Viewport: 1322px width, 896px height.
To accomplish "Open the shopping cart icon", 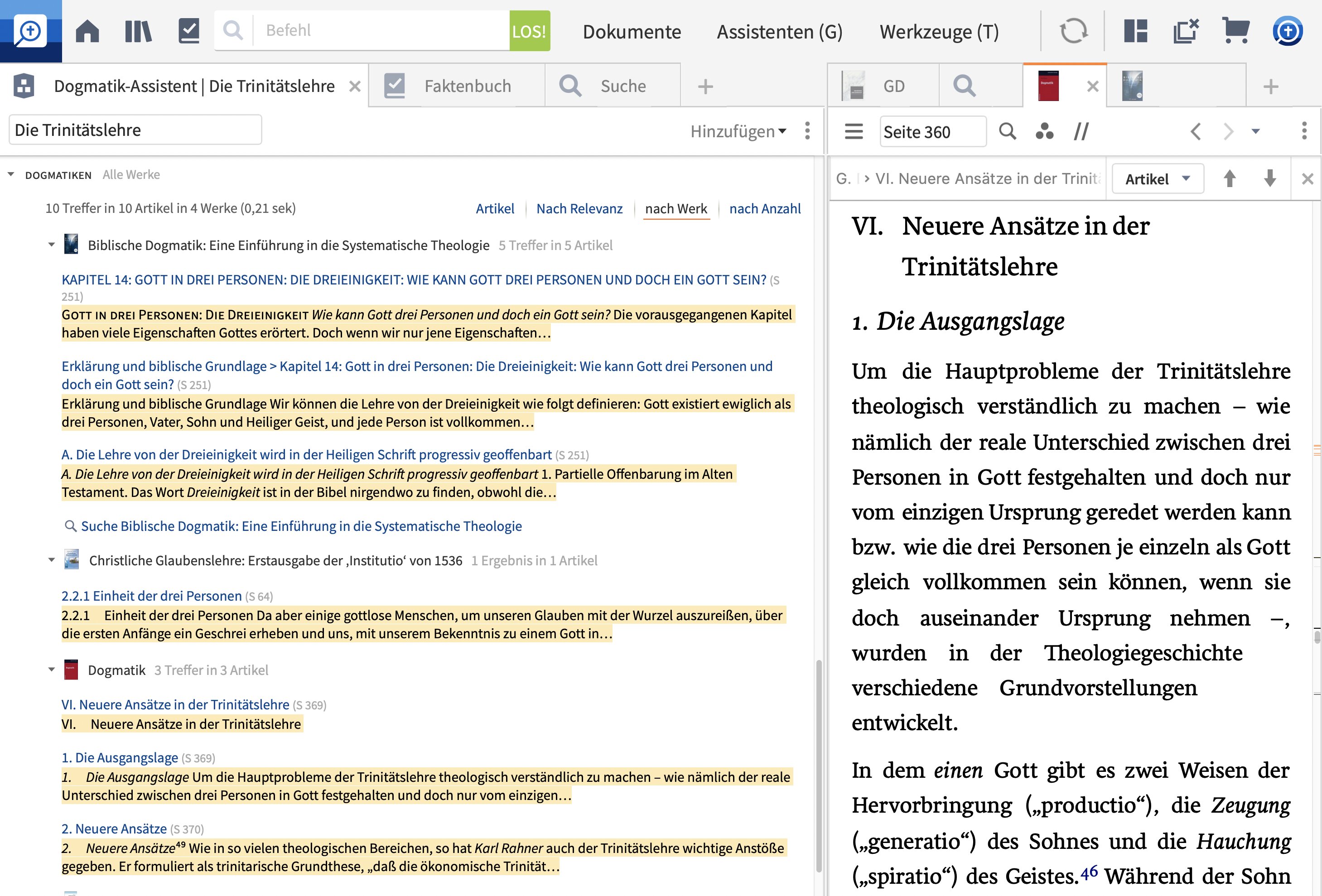I will tap(1235, 31).
